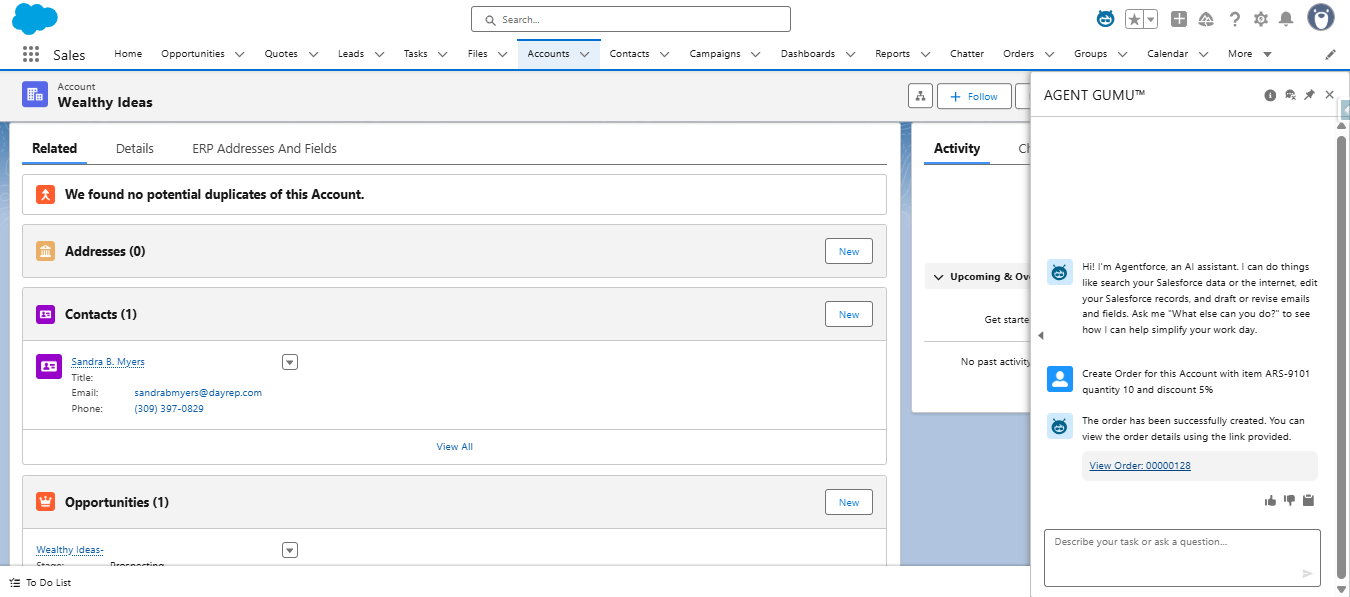The image size is (1350, 597).
Task: Open the Global Actions plus icon
Action: tap(1178, 19)
